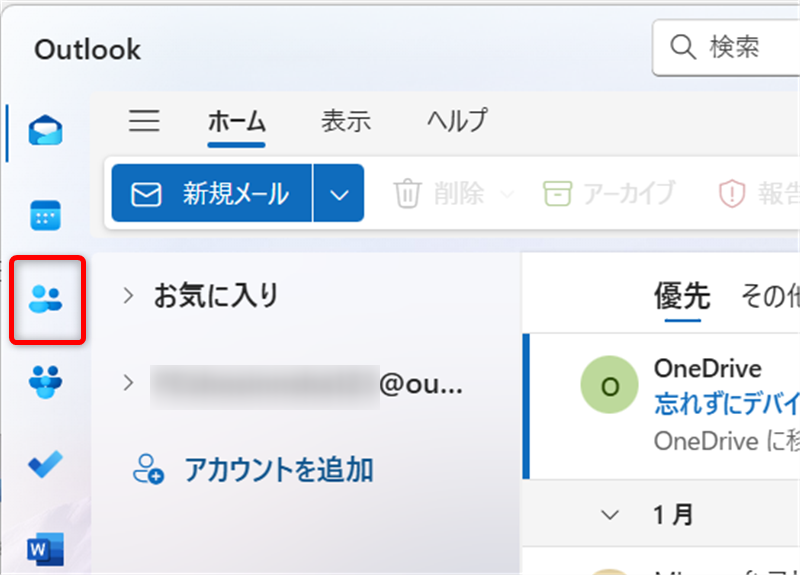Screen dimensions: 800x575
Task: Launch Word from the sidebar
Action: (46, 548)
